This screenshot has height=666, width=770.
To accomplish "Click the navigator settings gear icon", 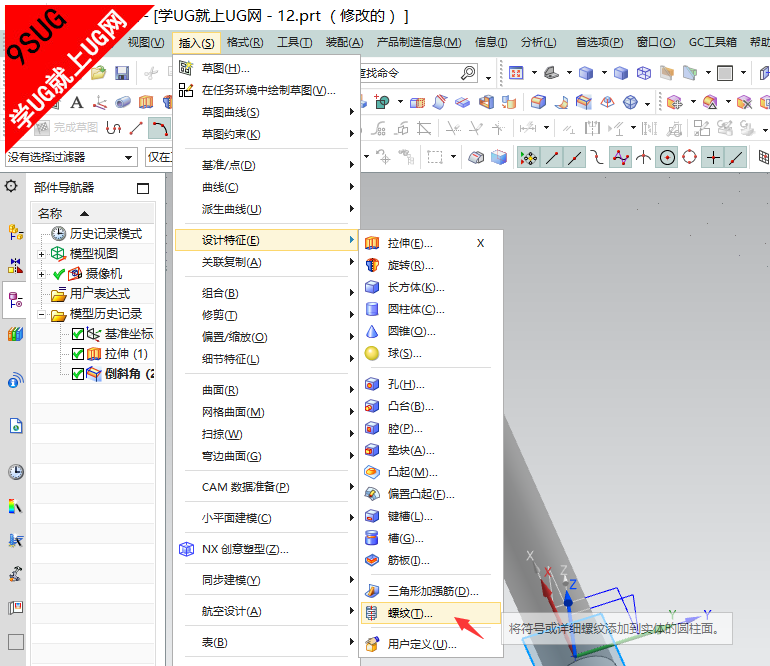I will [11, 186].
